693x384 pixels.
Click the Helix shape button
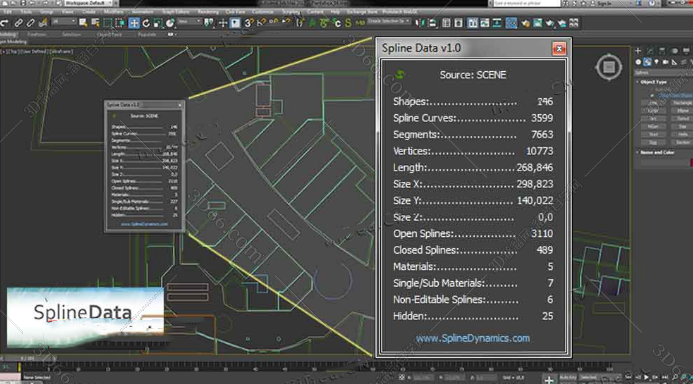(682, 134)
